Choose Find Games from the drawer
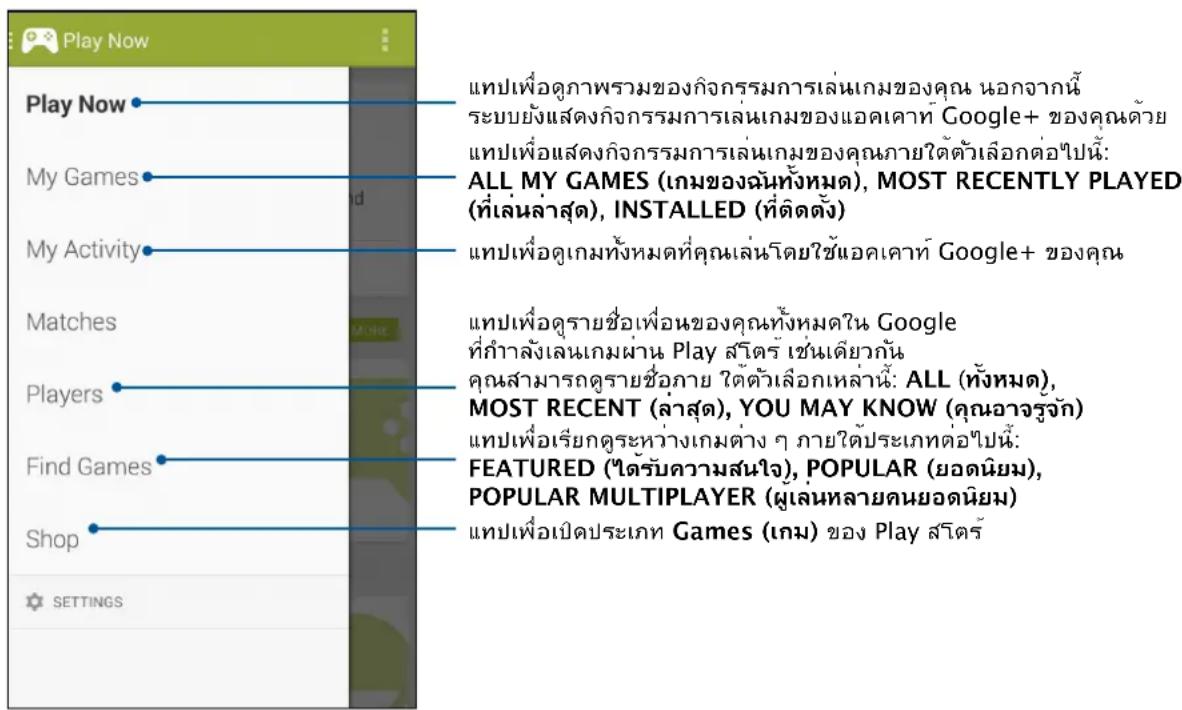The height and width of the screenshot is (710, 1182). [89, 467]
